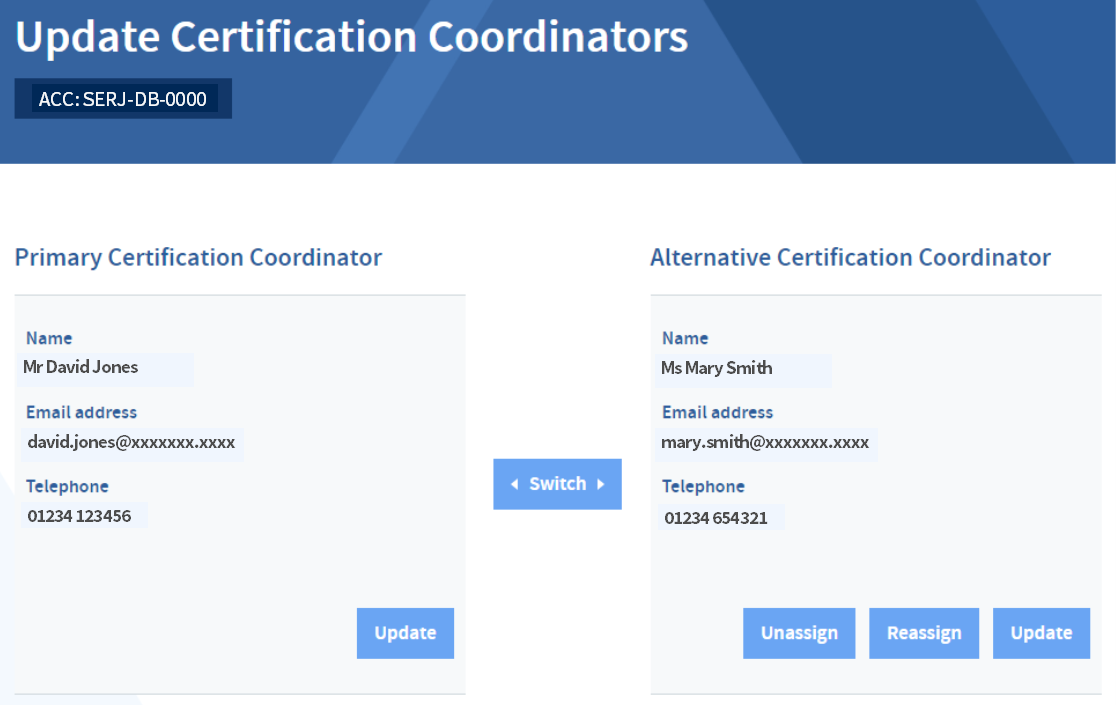Click the Update Certification Coordinators title
This screenshot has width=1116, height=705.
352,37
